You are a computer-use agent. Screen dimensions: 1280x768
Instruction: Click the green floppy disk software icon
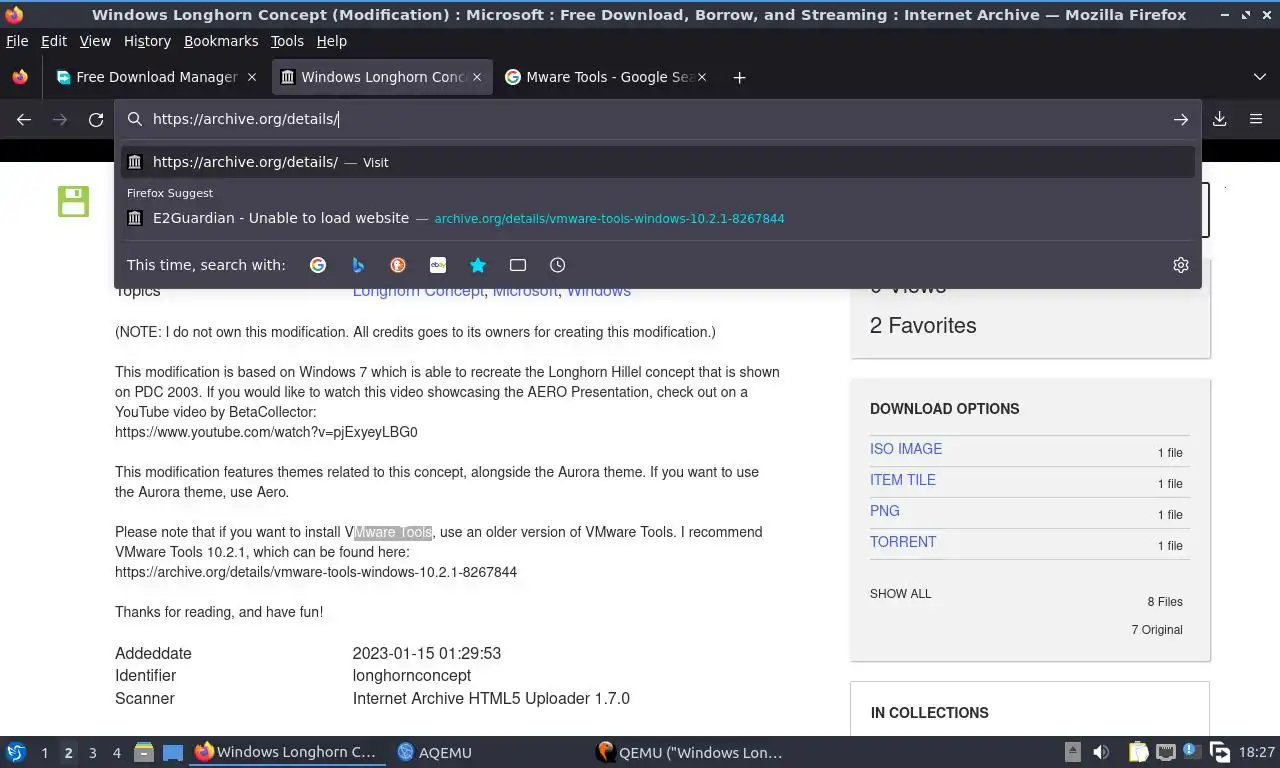point(73,201)
